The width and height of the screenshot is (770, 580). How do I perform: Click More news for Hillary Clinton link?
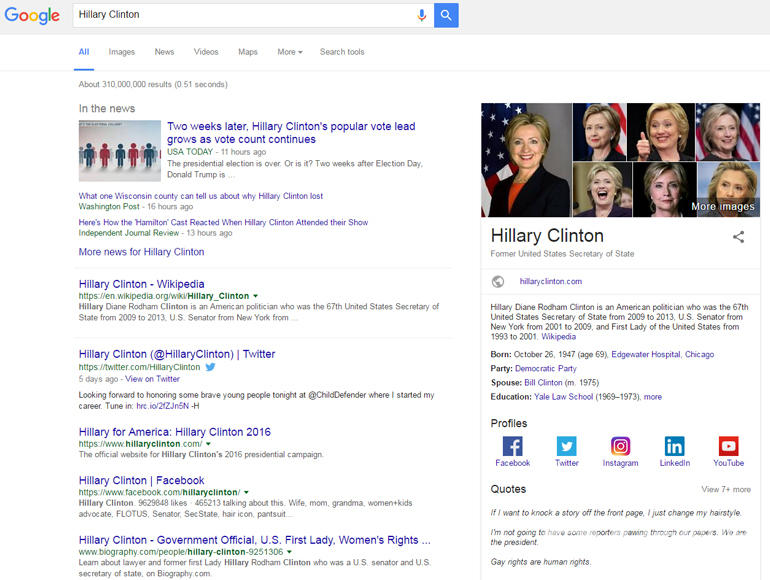coord(141,252)
